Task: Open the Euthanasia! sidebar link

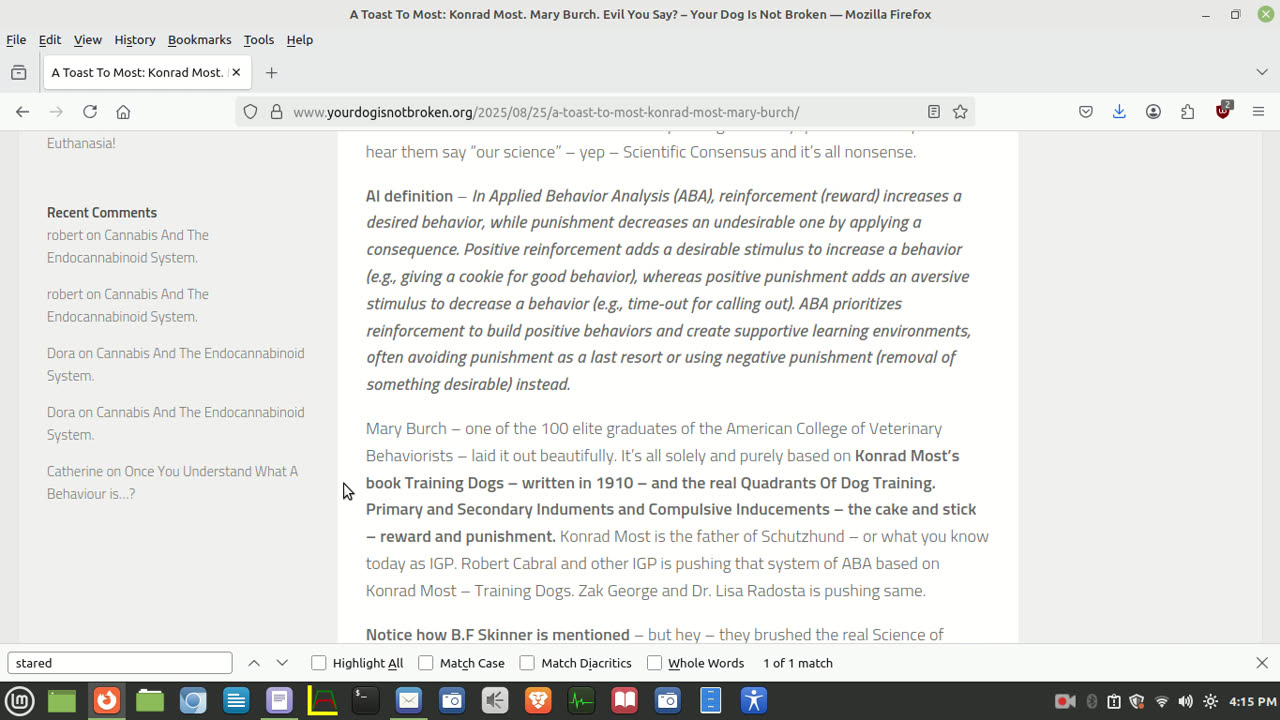Action: pos(81,143)
